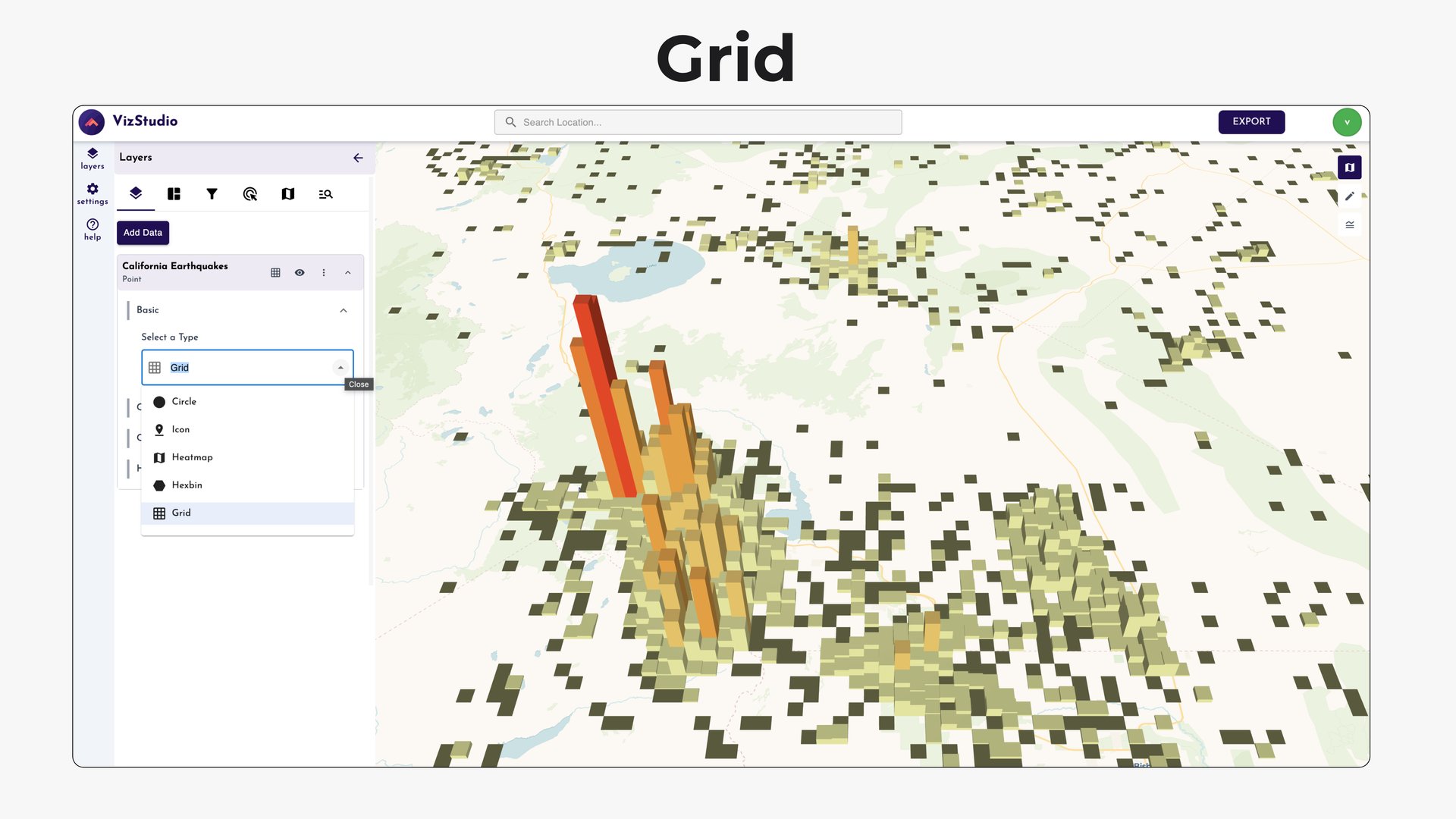Select Hexbin from the type list
This screenshot has width=1456, height=819.
pyautogui.click(x=187, y=485)
